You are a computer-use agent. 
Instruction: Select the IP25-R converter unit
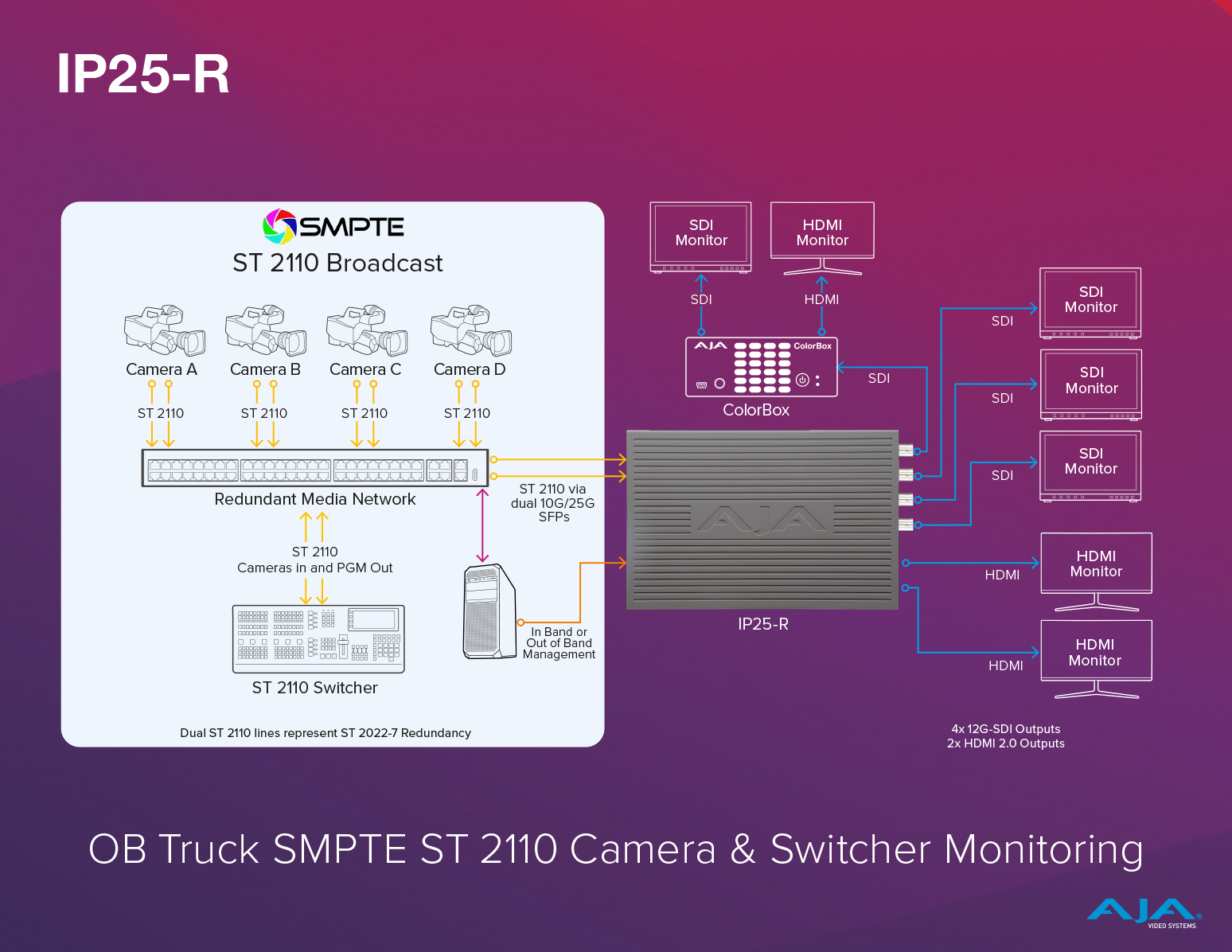762,520
